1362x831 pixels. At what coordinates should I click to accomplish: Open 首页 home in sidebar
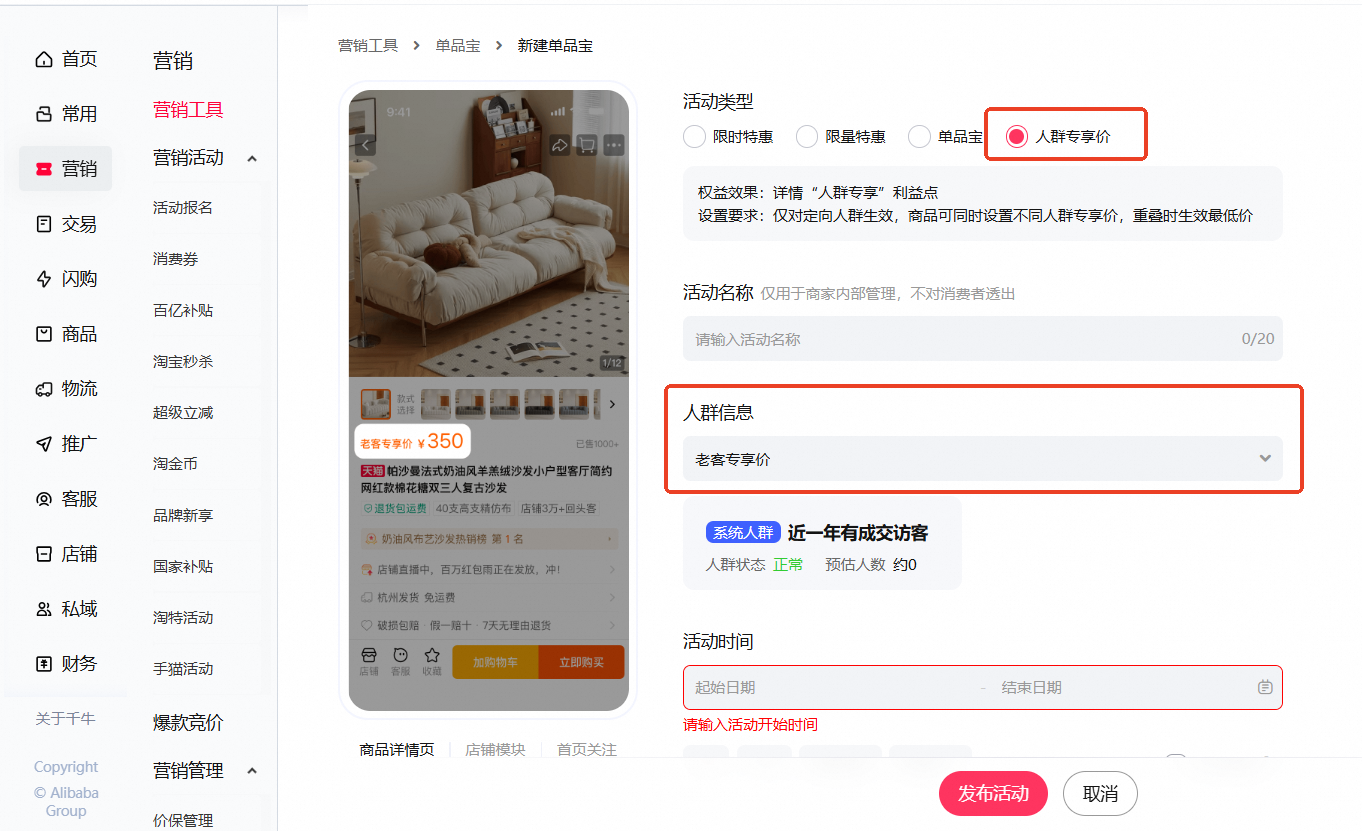(66, 59)
